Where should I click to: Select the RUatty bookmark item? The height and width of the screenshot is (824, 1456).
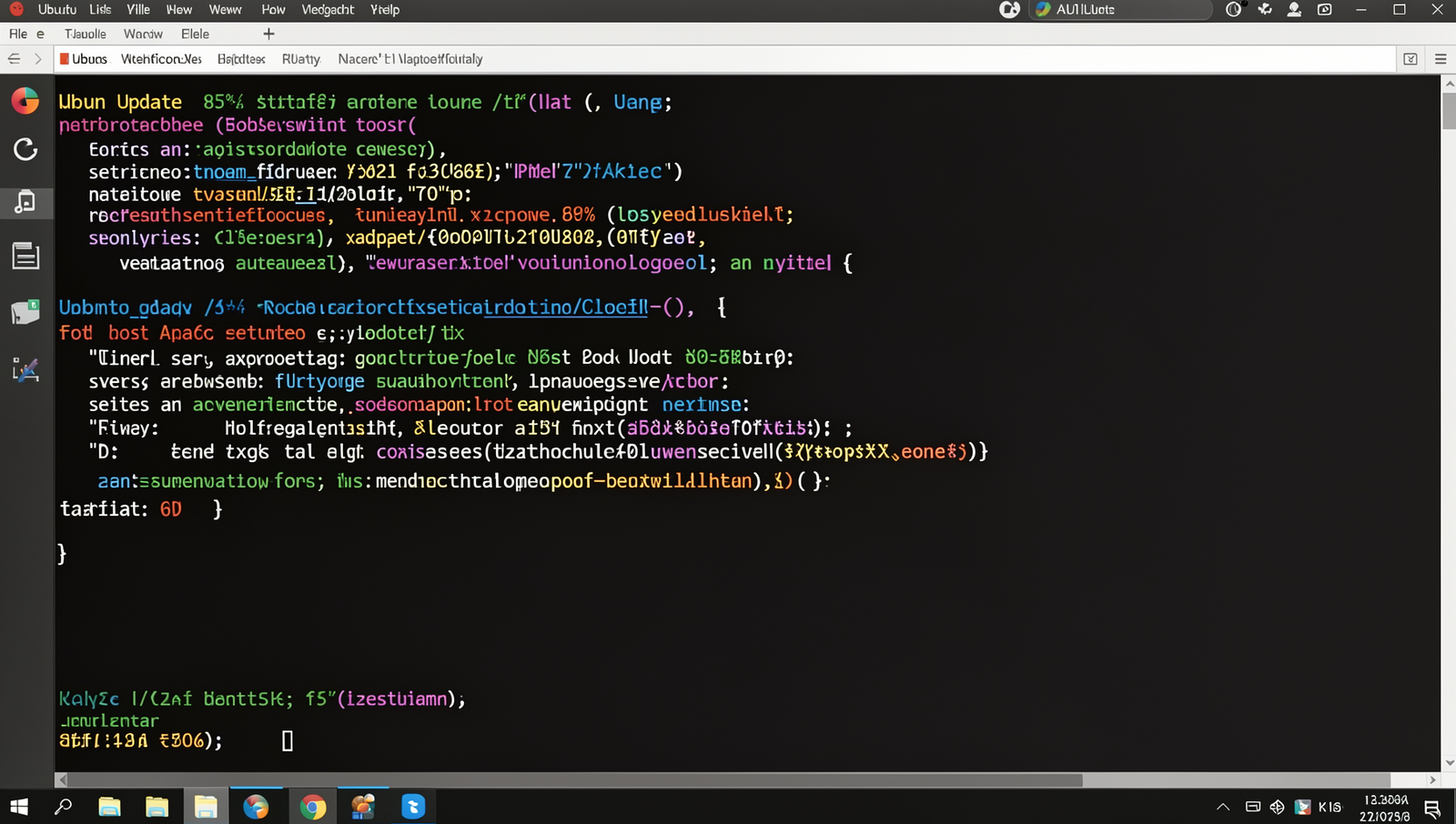coord(301,59)
